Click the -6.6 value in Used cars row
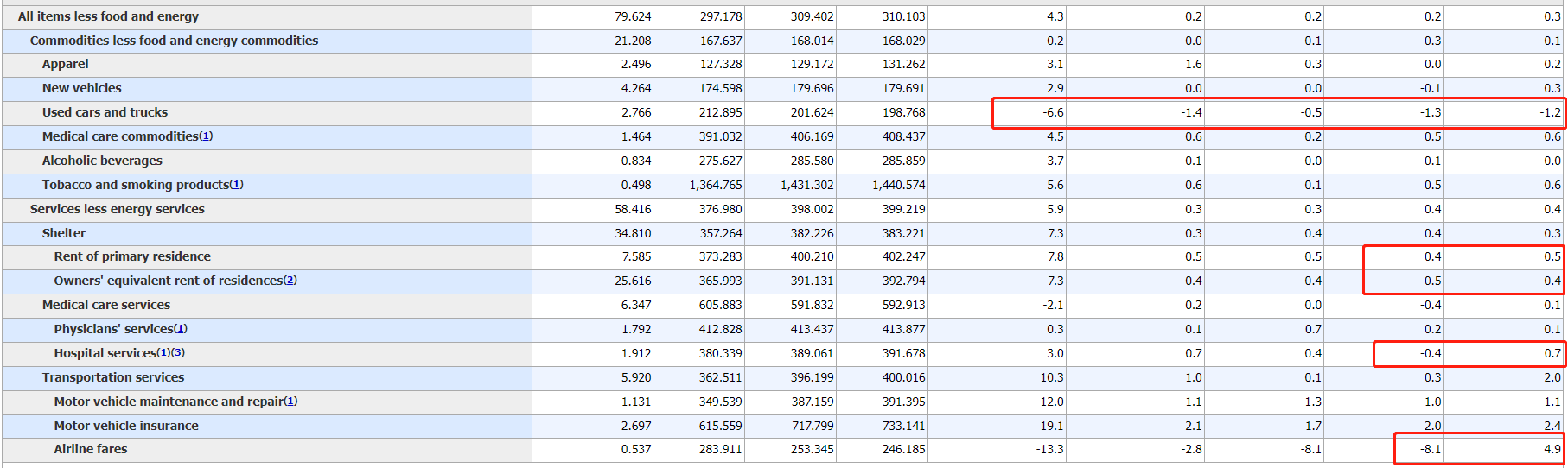This screenshot has height=468, width=1568. coord(1052,112)
